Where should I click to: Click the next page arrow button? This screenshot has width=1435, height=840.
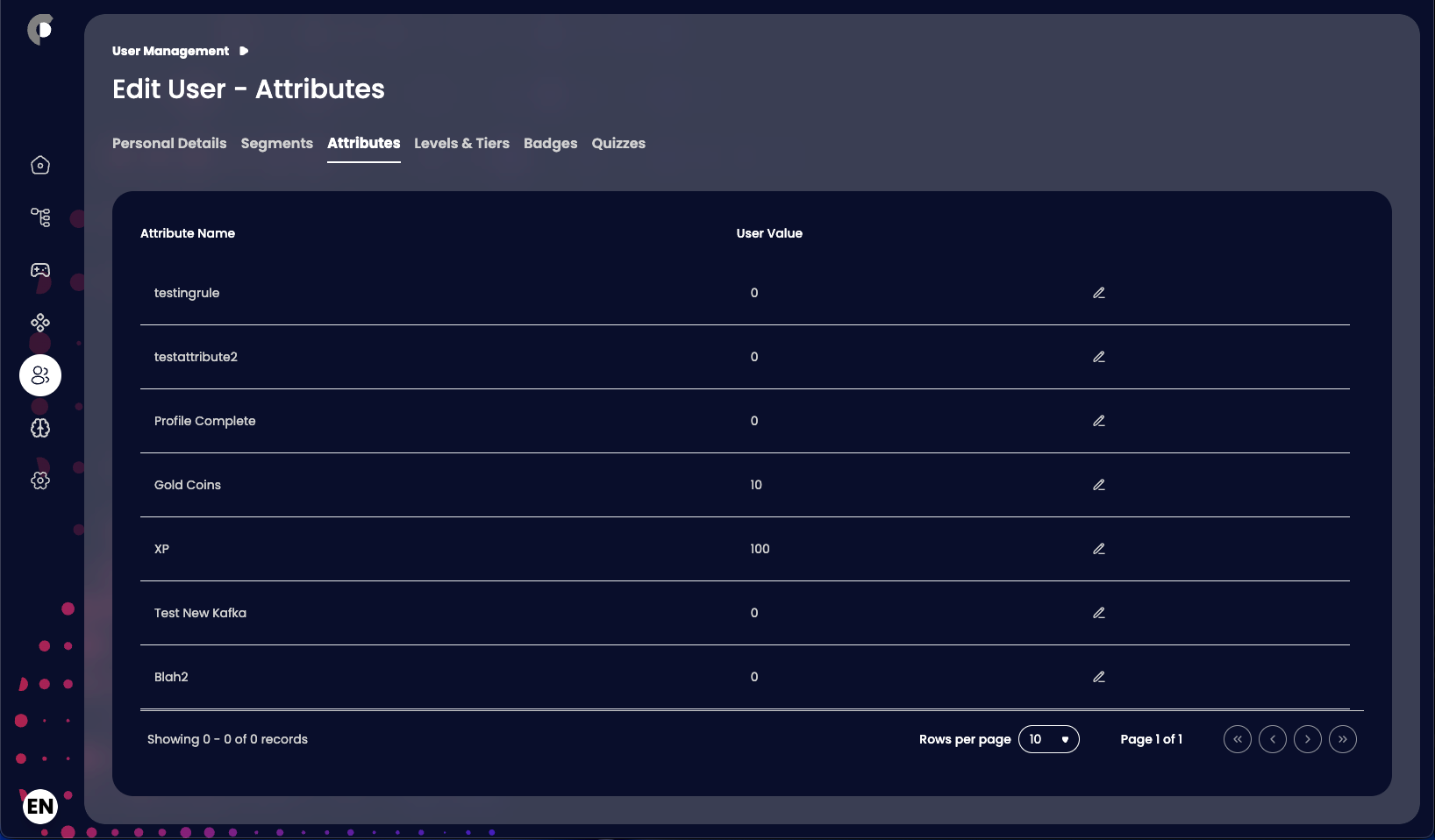point(1308,739)
